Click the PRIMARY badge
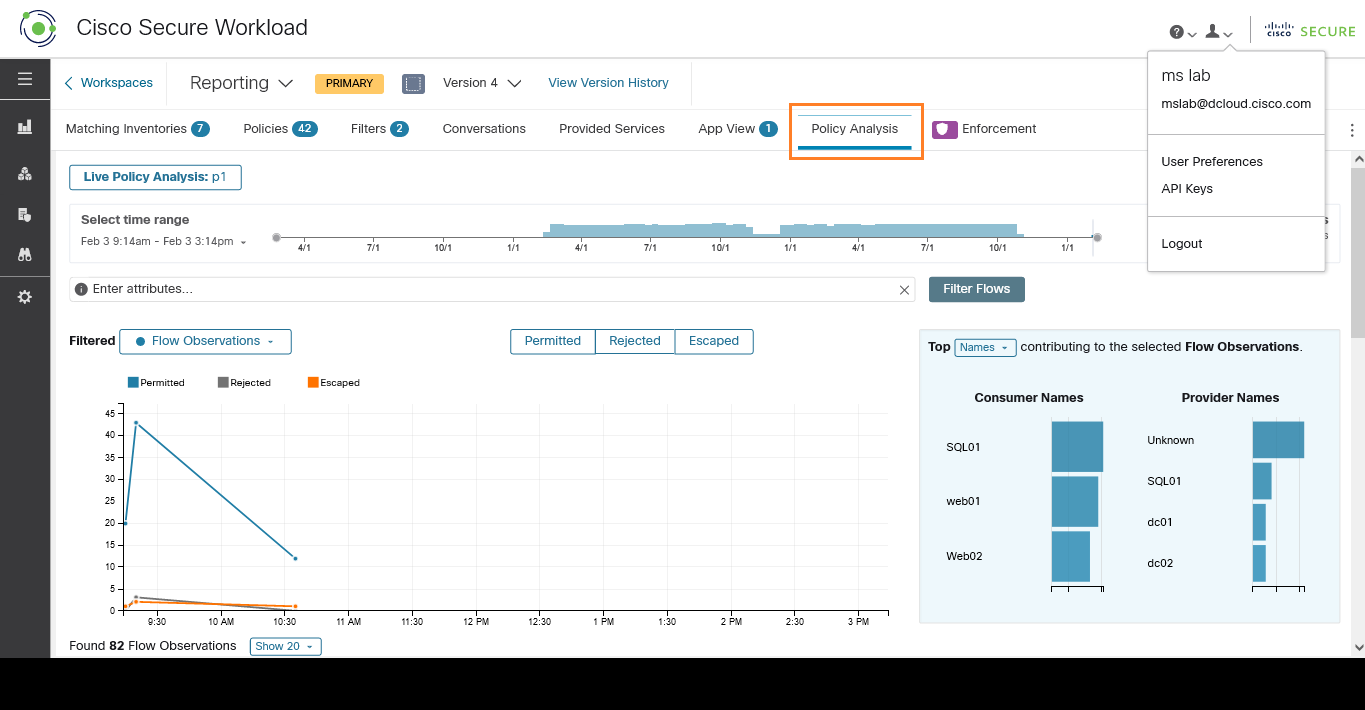This screenshot has height=710, width=1365. click(349, 83)
